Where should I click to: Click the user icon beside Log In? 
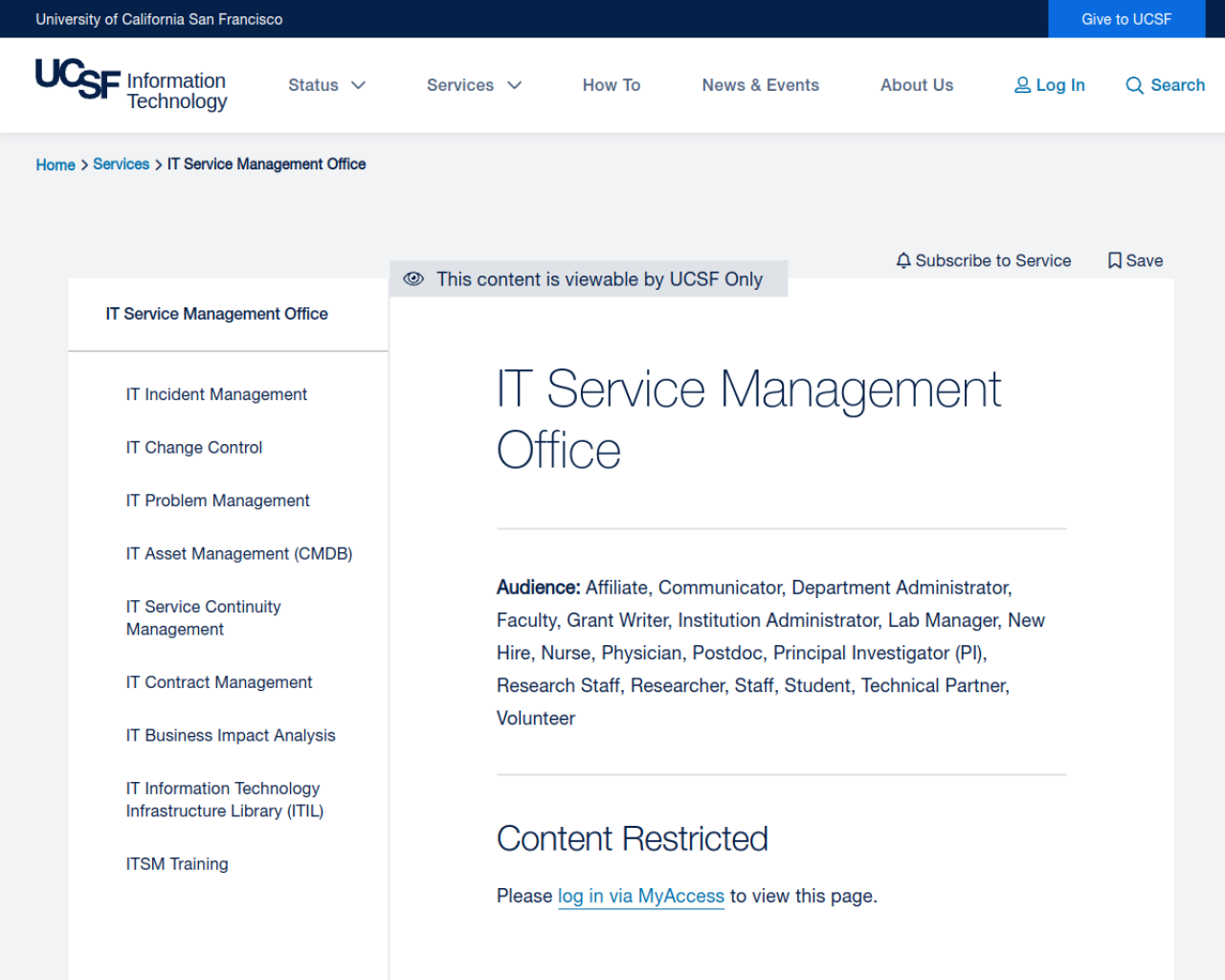1022,85
